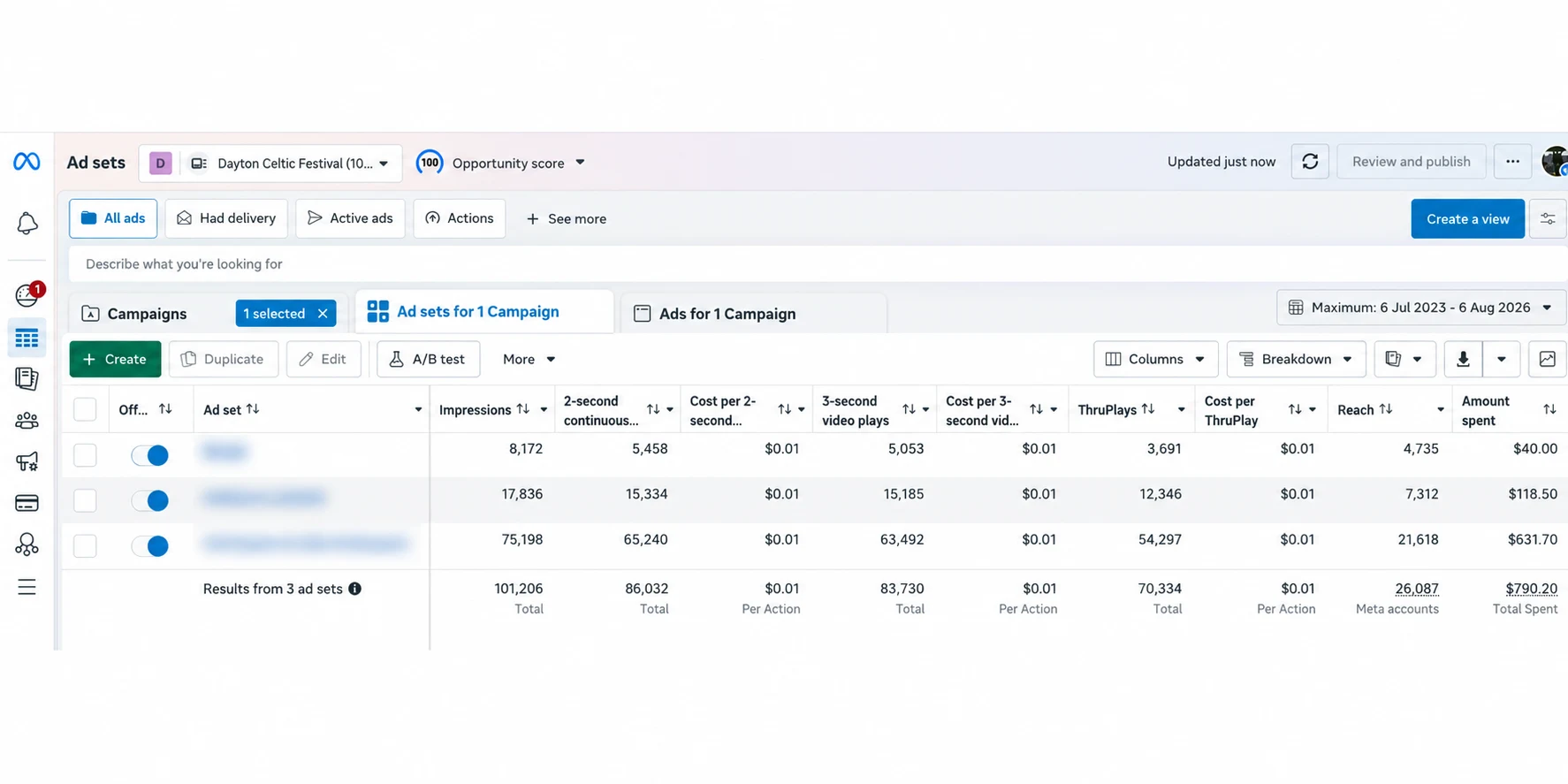
Task: Select the Had delivery view tab
Action: tap(226, 218)
